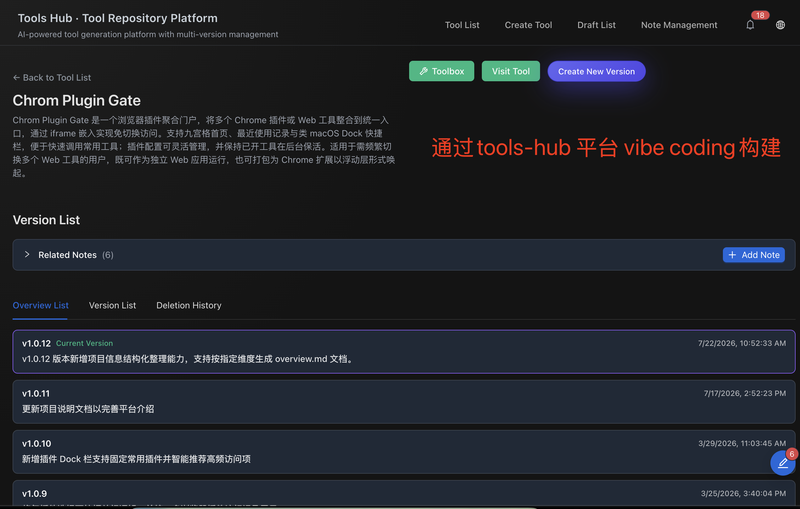Image resolution: width=800 pixels, height=509 pixels.
Task: Select the Overview List tab
Action: [40, 306]
